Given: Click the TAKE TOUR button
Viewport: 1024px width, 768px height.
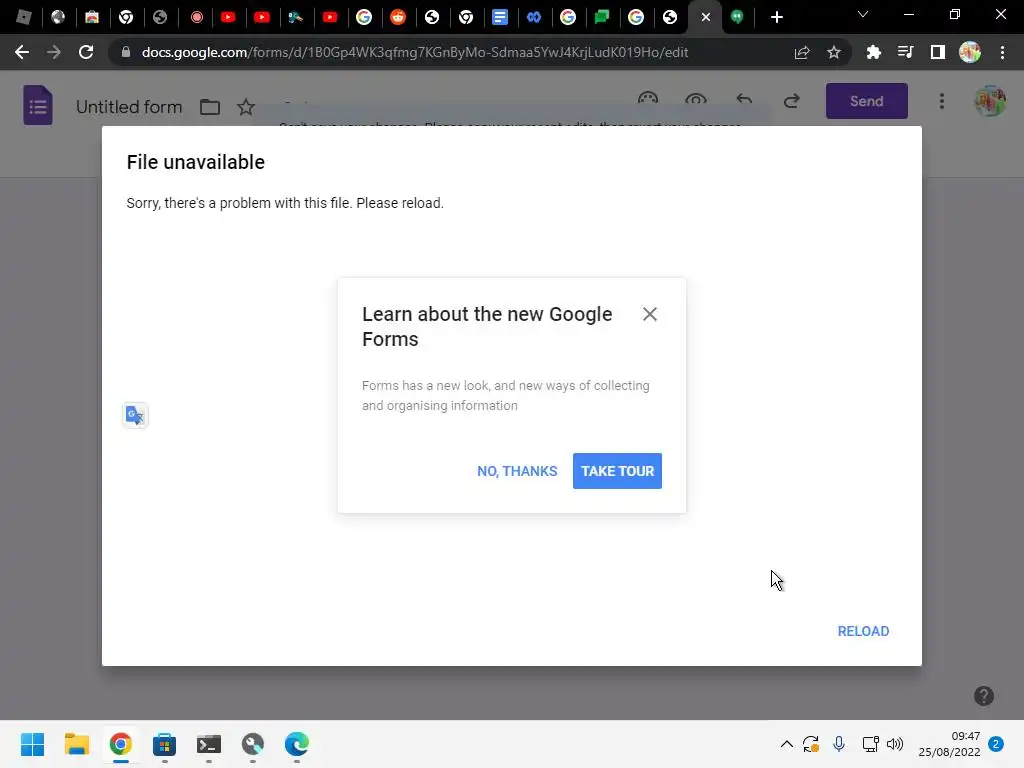Looking at the screenshot, I should tap(617, 471).
